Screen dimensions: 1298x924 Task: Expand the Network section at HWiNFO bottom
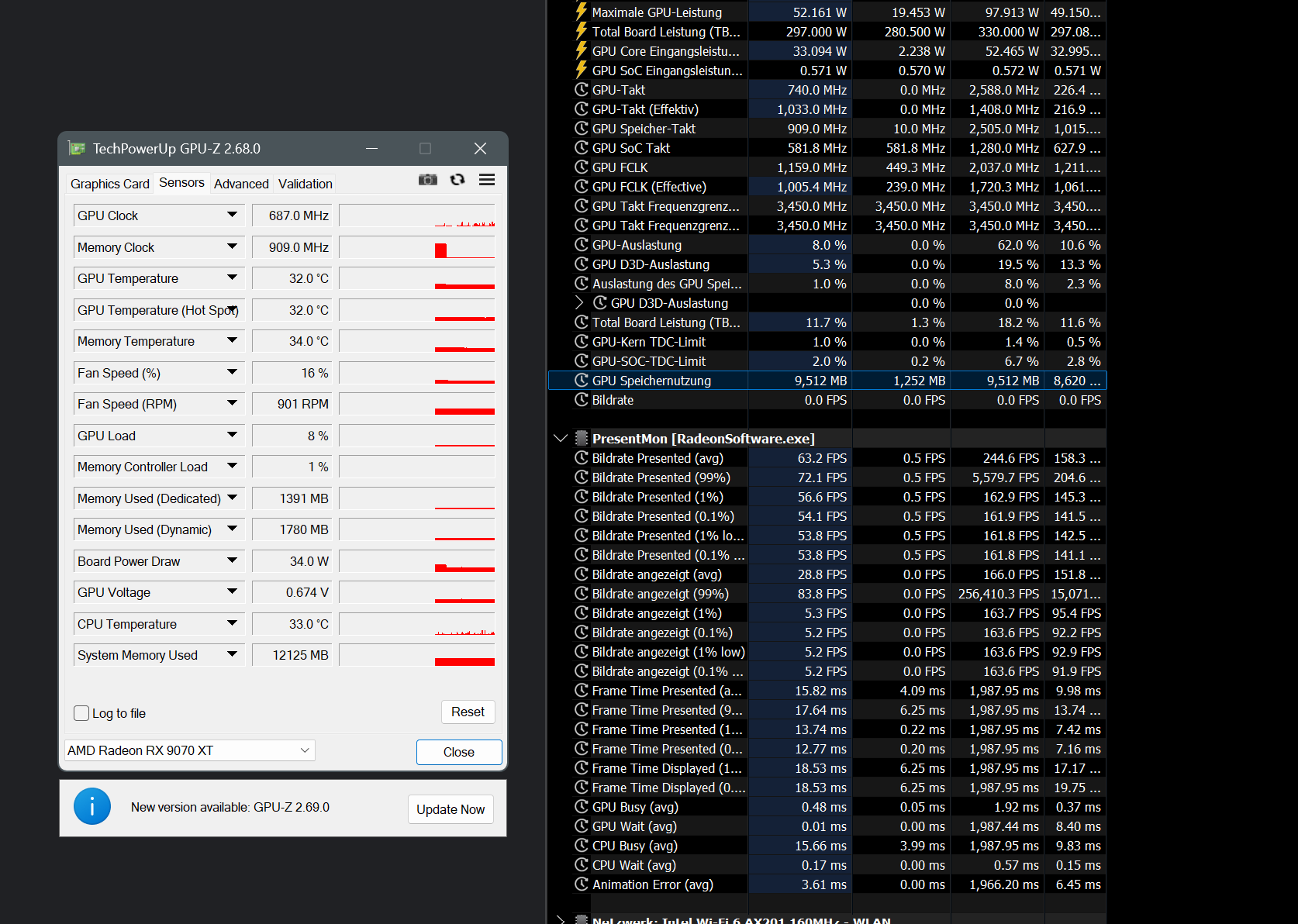coord(561,919)
